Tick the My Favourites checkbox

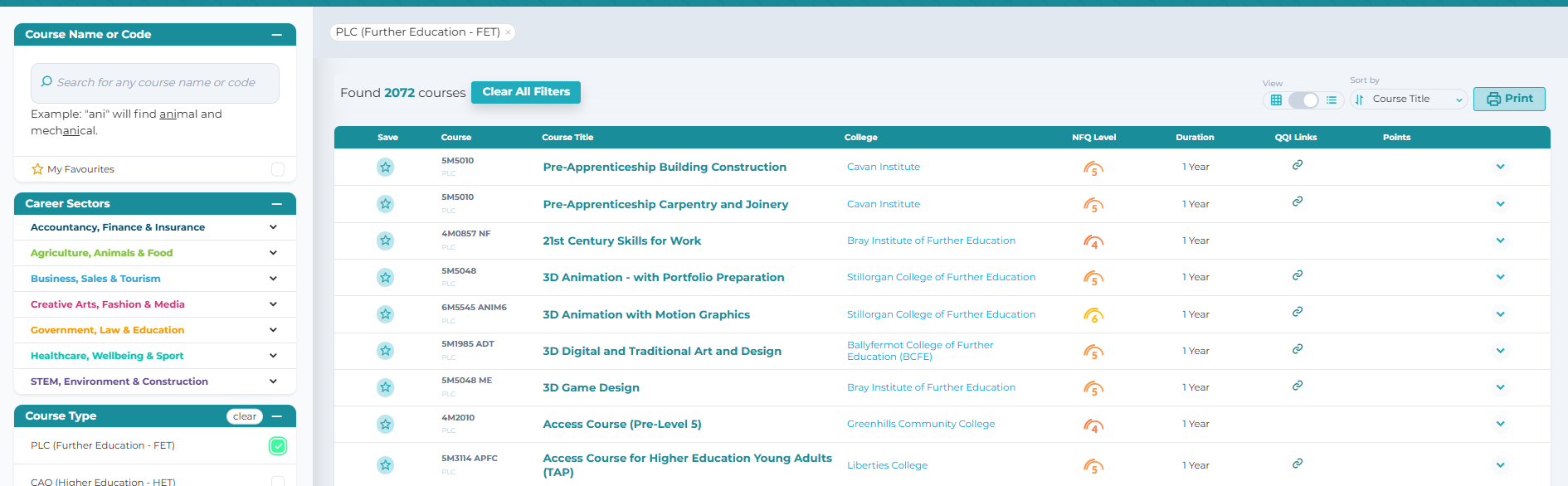[278, 169]
